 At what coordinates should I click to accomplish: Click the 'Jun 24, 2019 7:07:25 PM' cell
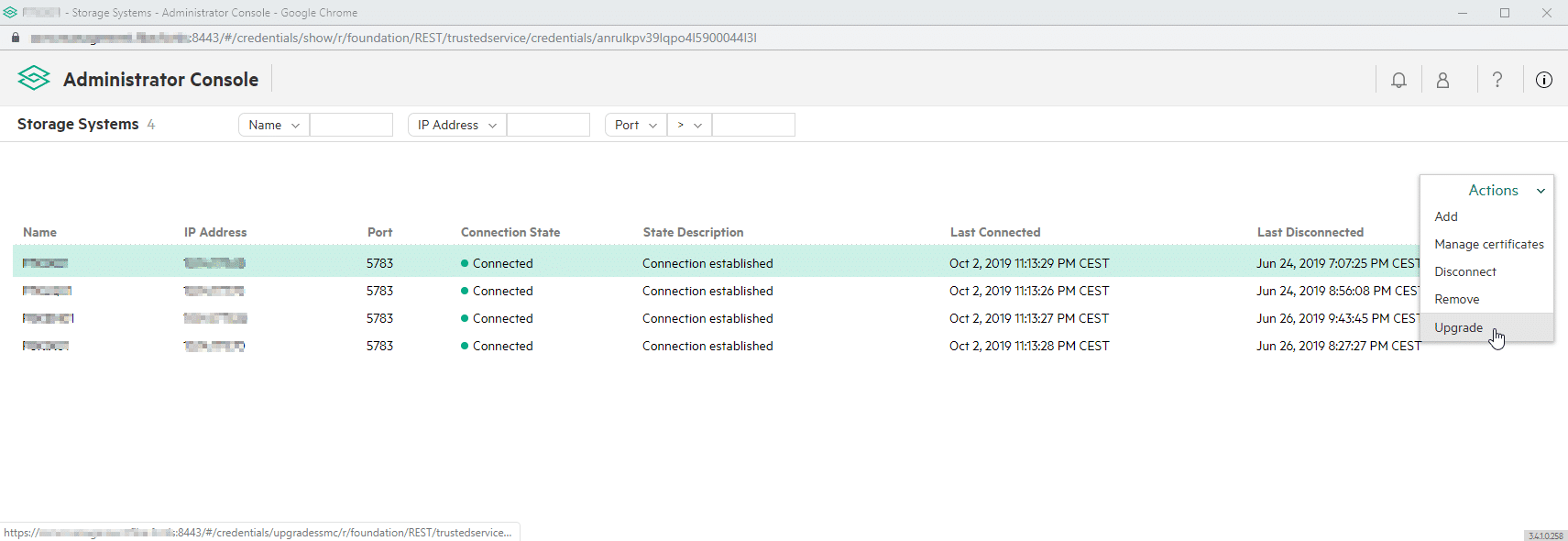point(1338,263)
